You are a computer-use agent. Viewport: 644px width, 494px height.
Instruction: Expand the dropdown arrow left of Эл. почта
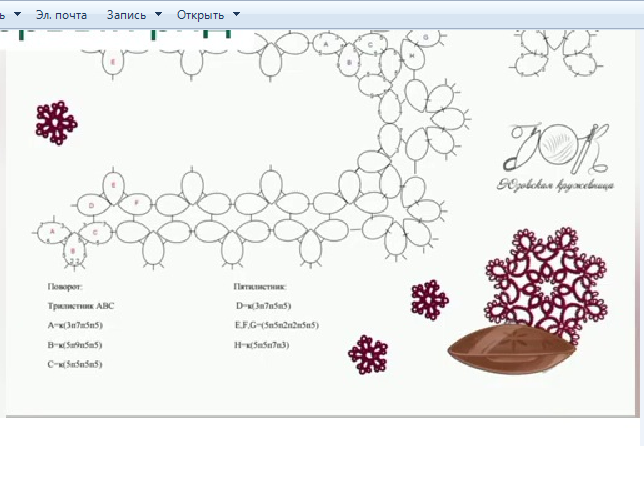[x=17, y=14]
